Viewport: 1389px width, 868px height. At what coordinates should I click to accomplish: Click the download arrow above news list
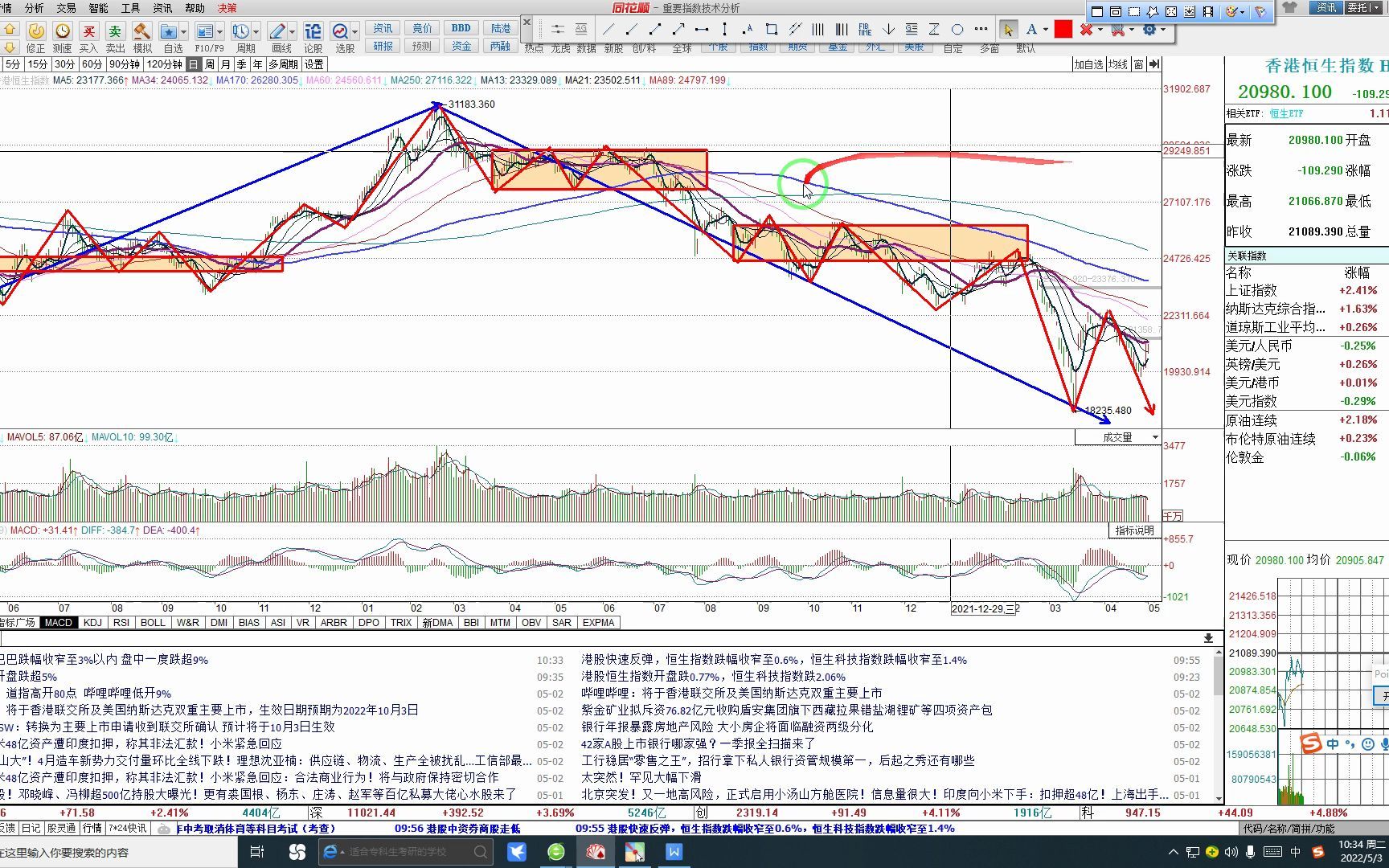[x=1207, y=638]
